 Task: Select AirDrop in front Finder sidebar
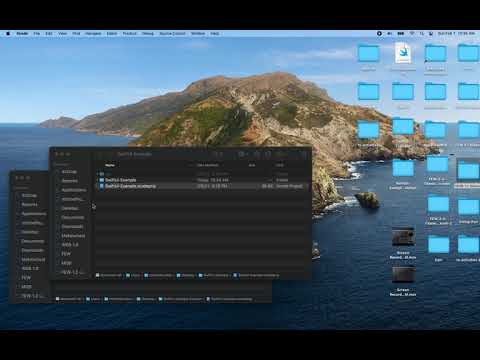point(69,172)
